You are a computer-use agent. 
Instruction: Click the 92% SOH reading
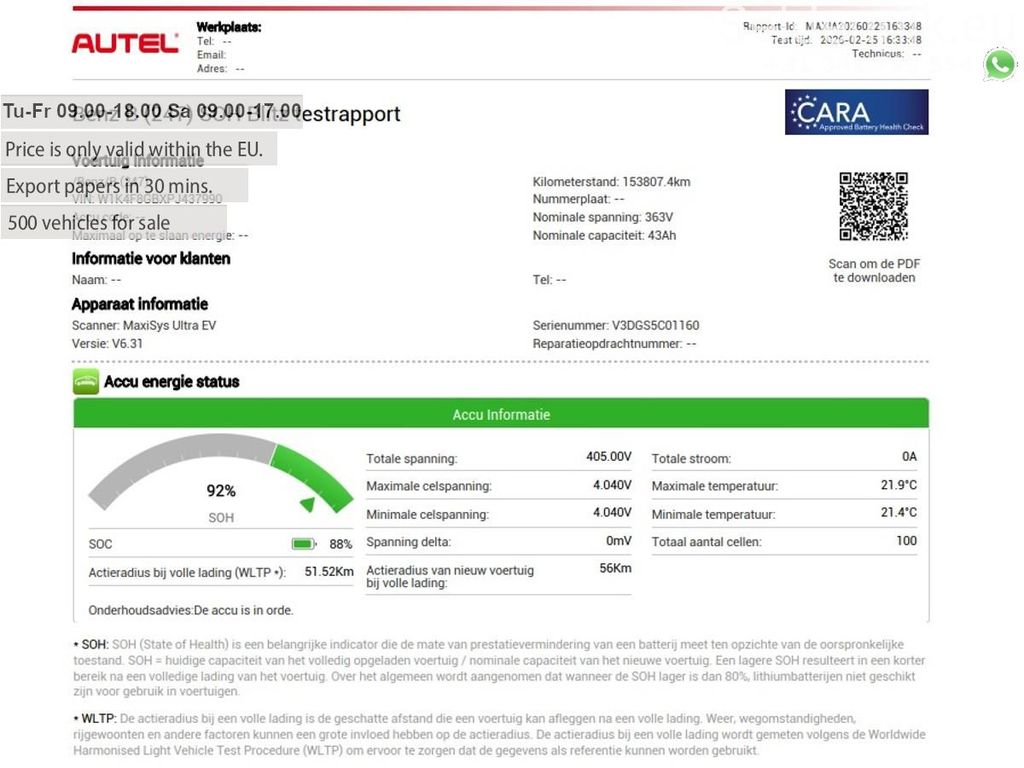[x=221, y=491]
